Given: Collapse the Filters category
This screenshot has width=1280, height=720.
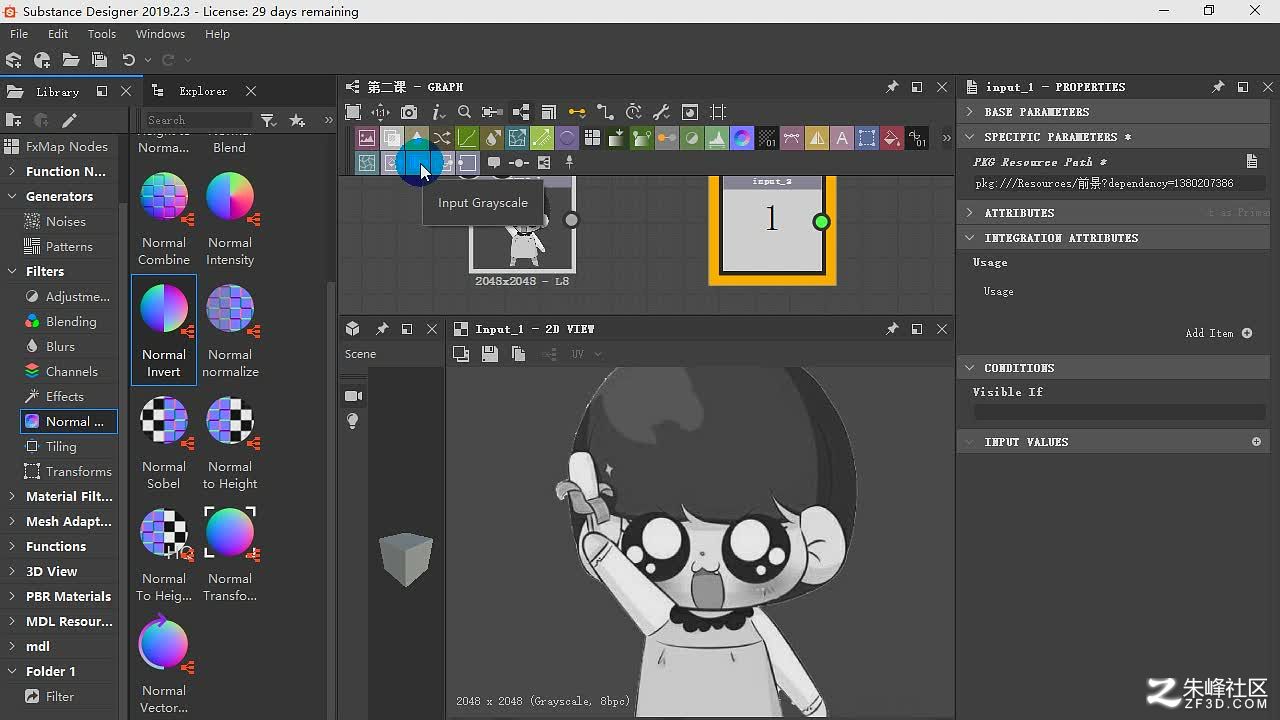Looking at the screenshot, I should click(12, 271).
